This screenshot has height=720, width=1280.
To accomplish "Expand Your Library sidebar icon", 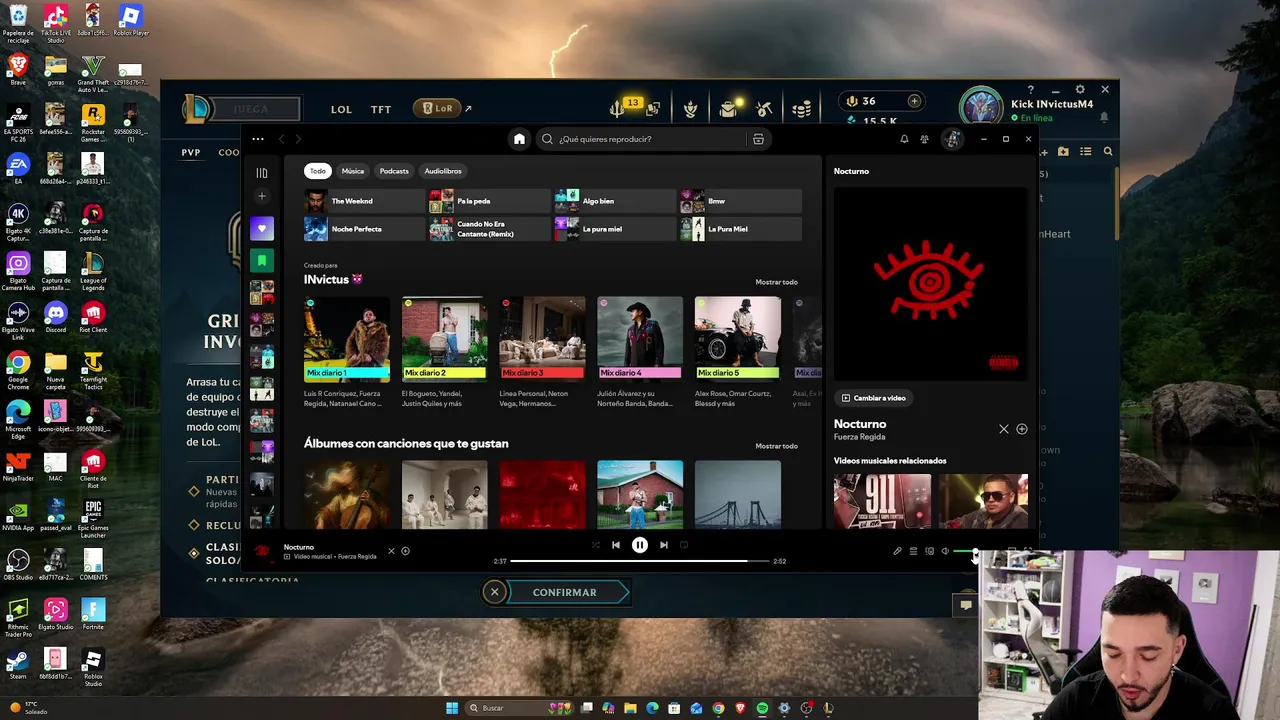I will click(262, 173).
